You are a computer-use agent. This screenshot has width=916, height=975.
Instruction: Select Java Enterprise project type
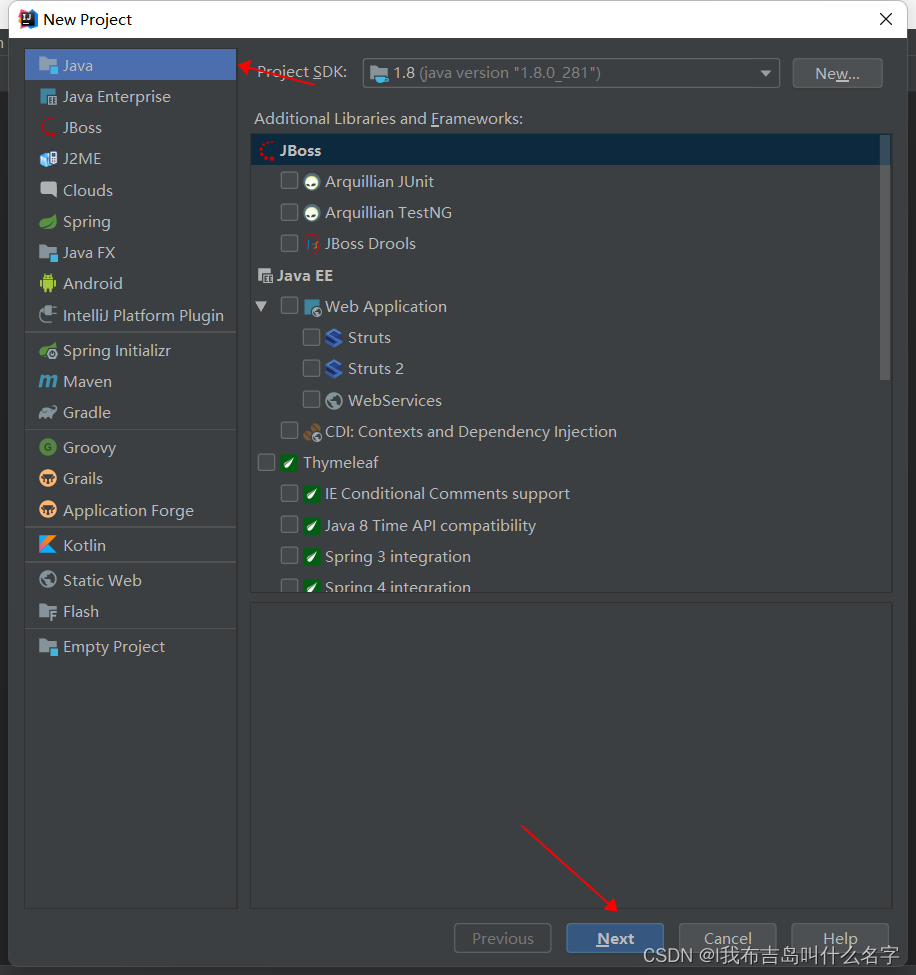tap(131, 96)
